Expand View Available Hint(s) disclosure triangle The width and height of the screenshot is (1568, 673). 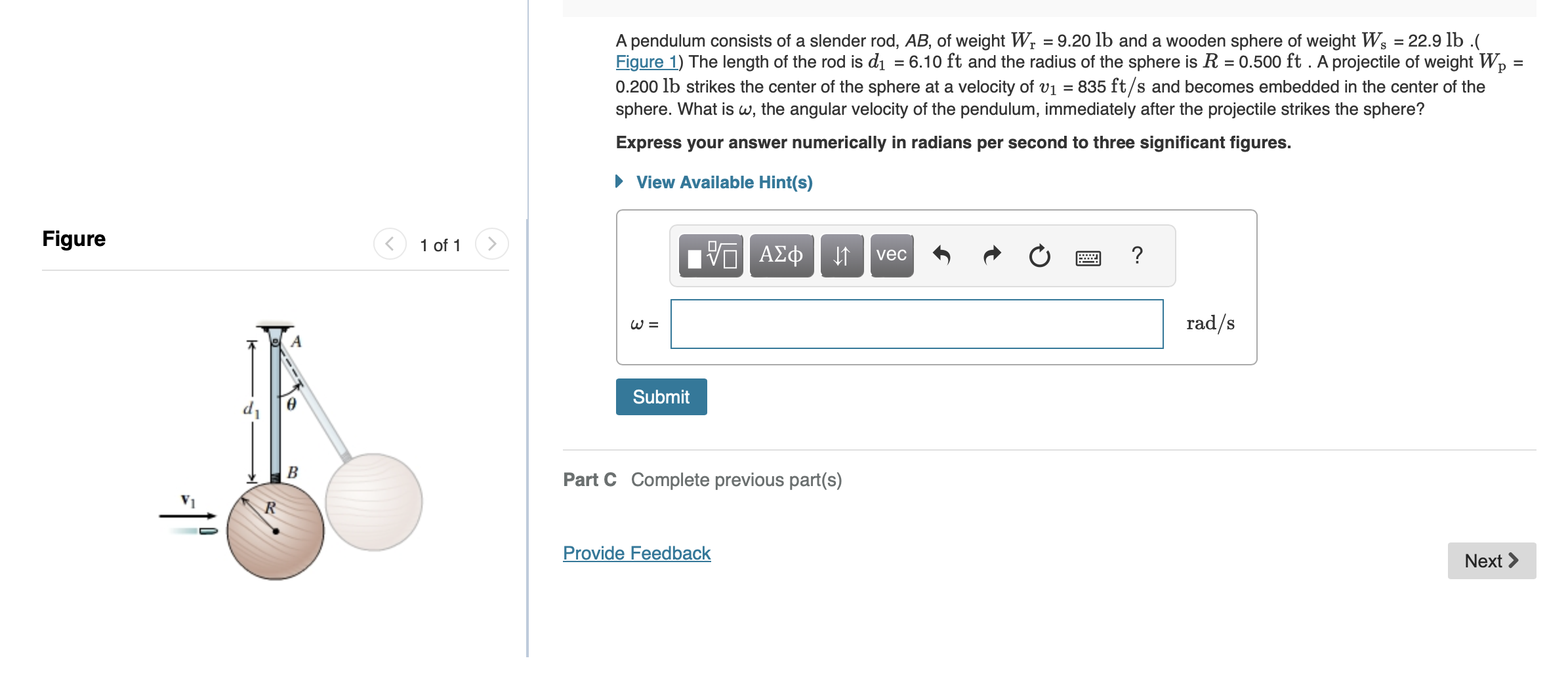point(619,182)
